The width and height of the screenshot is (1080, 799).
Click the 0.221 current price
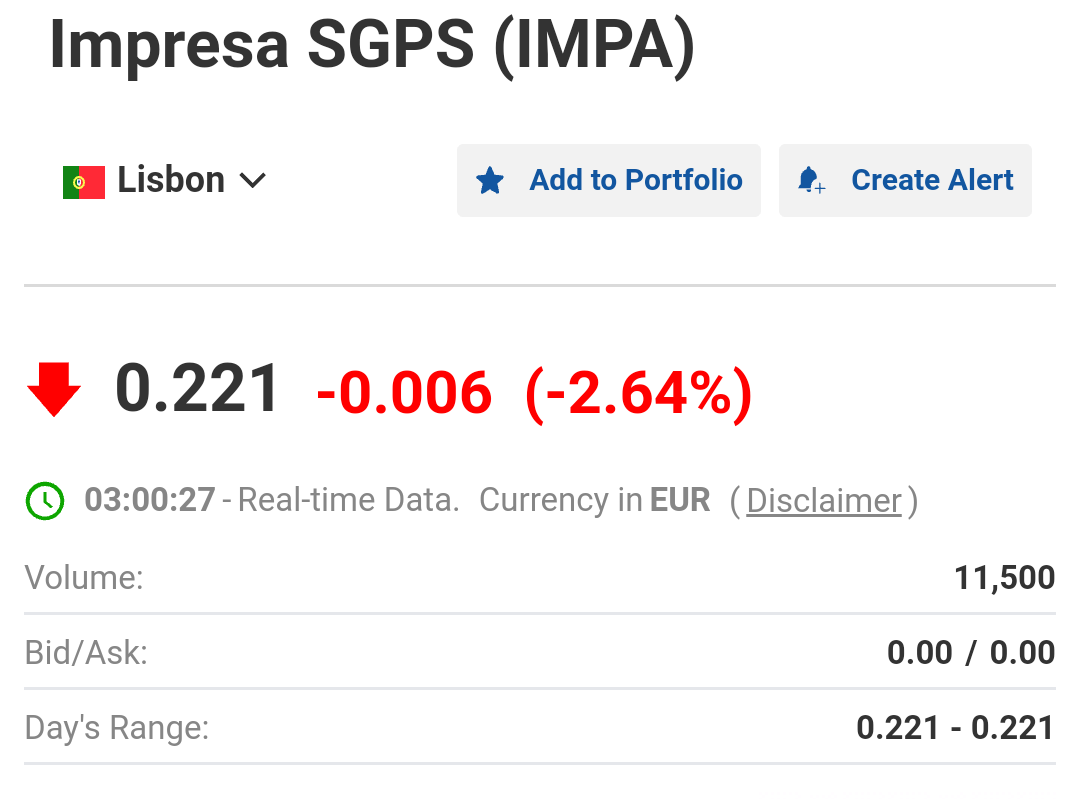point(198,389)
